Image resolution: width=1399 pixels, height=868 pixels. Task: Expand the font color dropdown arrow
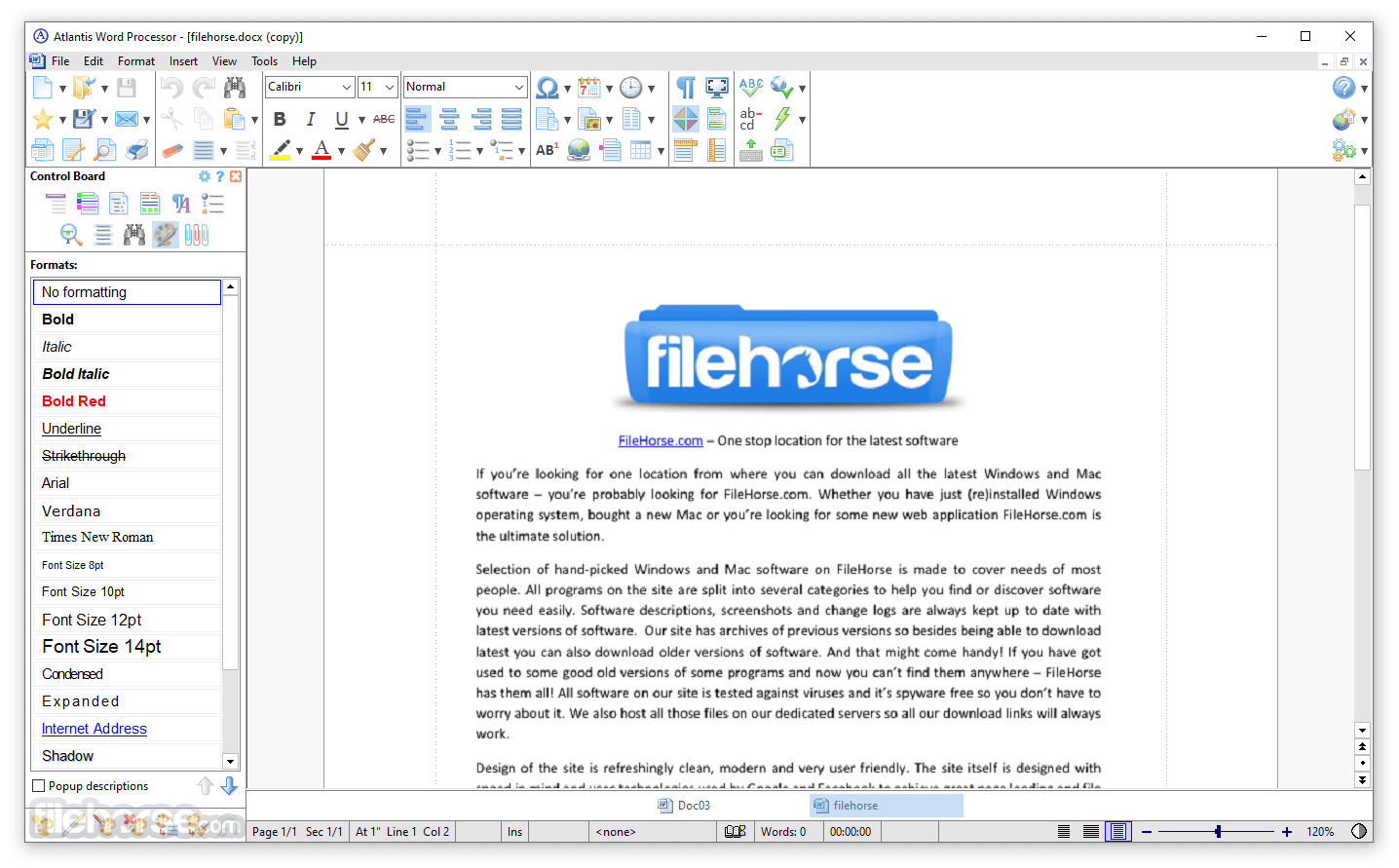tap(341, 151)
